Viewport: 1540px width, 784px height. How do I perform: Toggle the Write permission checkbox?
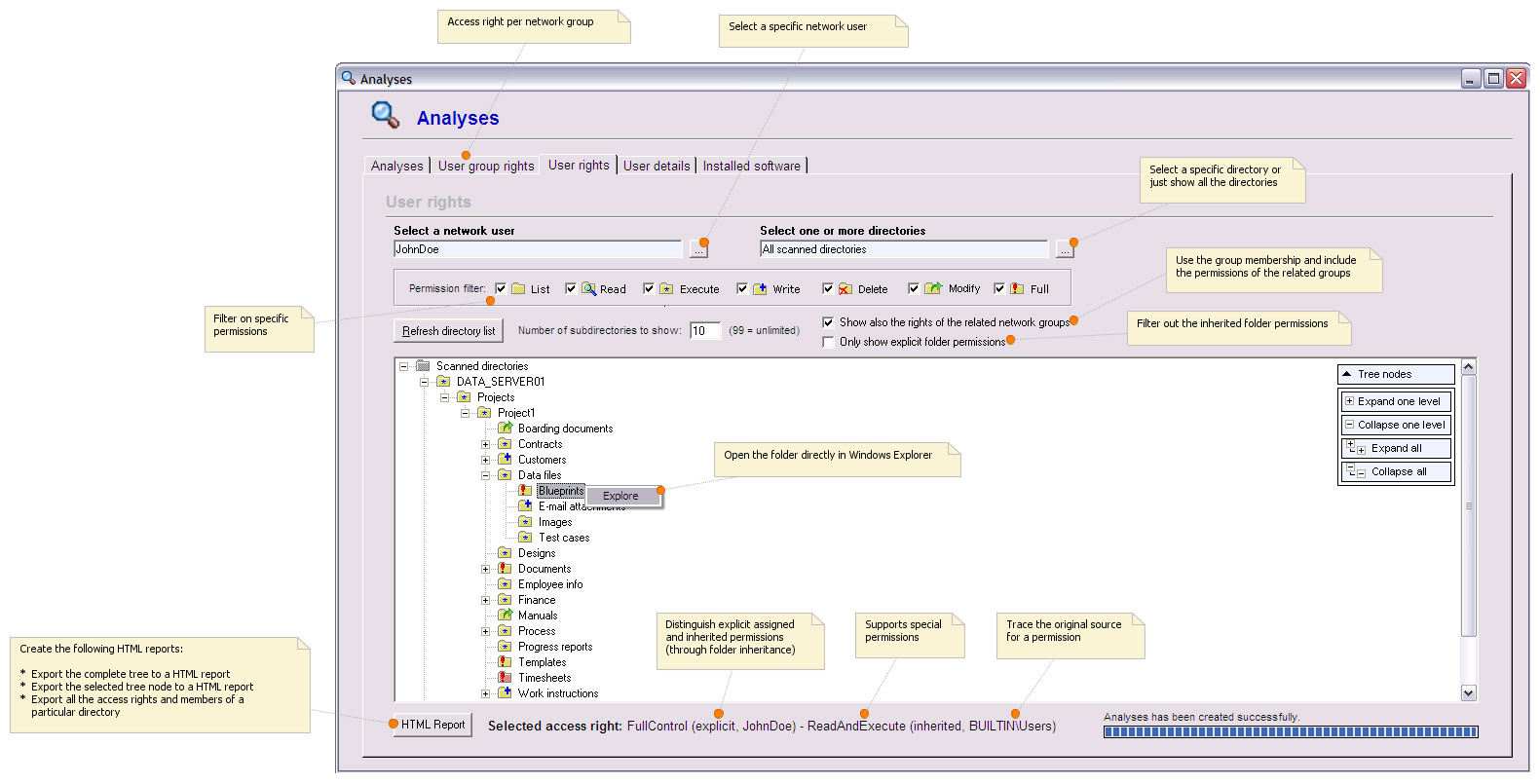click(x=742, y=288)
